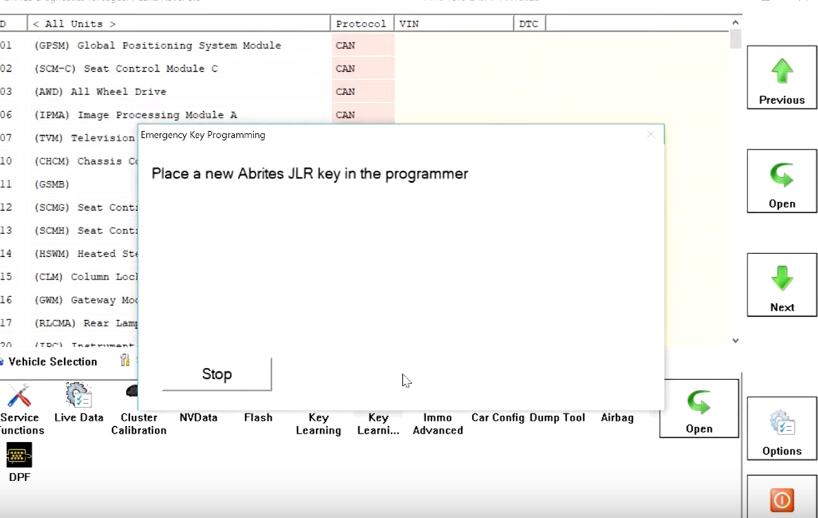Image resolution: width=818 pixels, height=518 pixels.
Task: Close the Emergency Key Programming dialog
Action: 650,135
